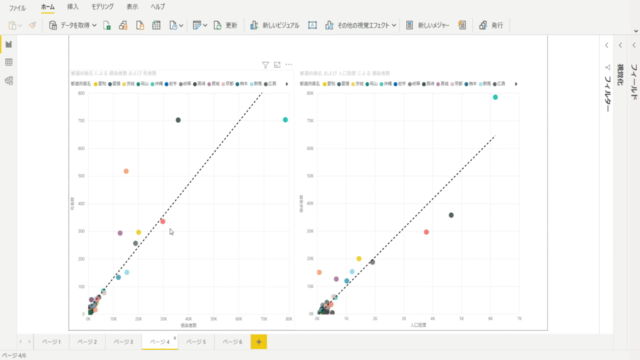The image size is (640, 360).
Task: Expand the フィールド pane chevron
Action: tap(633, 46)
